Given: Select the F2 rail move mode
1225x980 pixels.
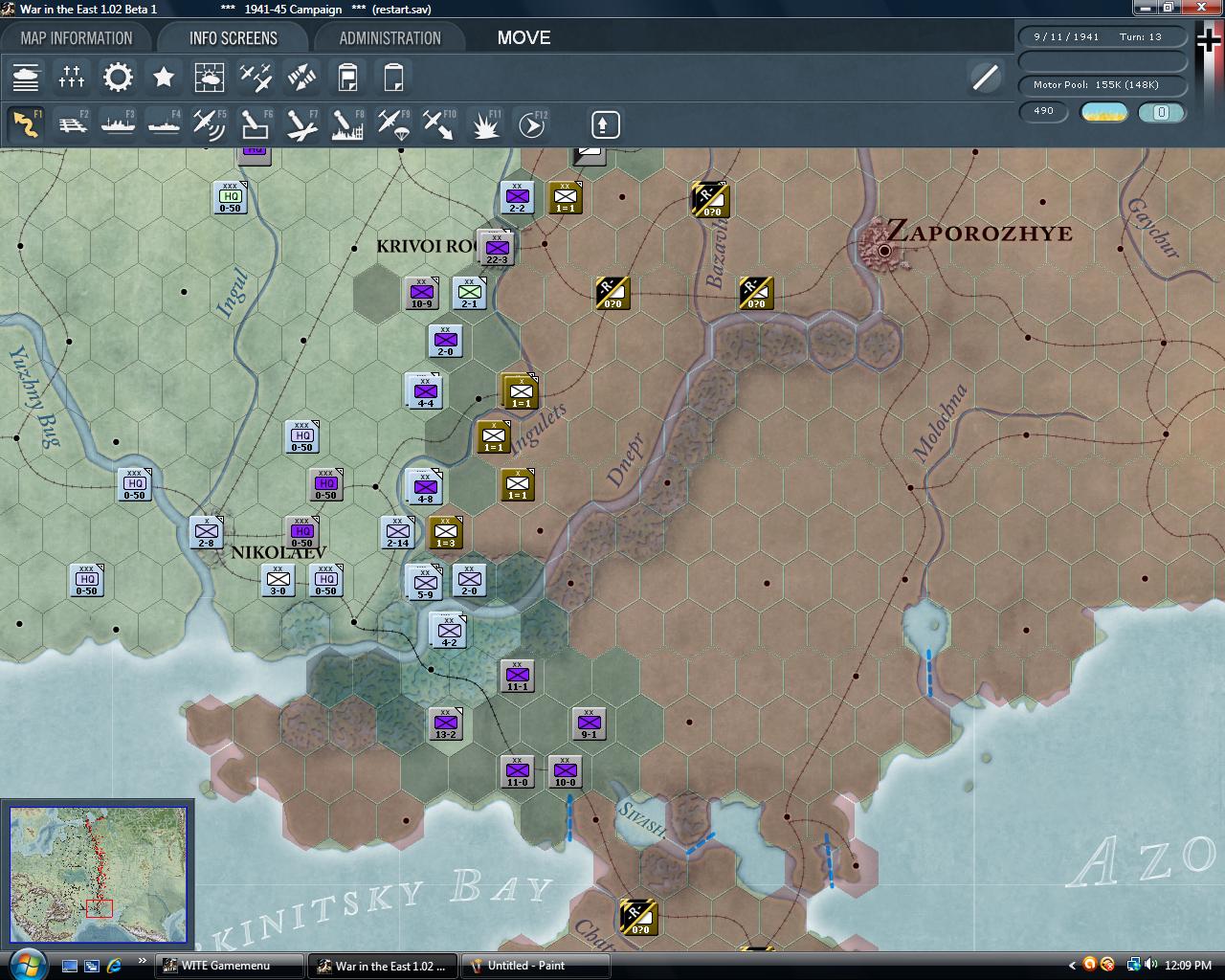Looking at the screenshot, I should click(x=72, y=124).
